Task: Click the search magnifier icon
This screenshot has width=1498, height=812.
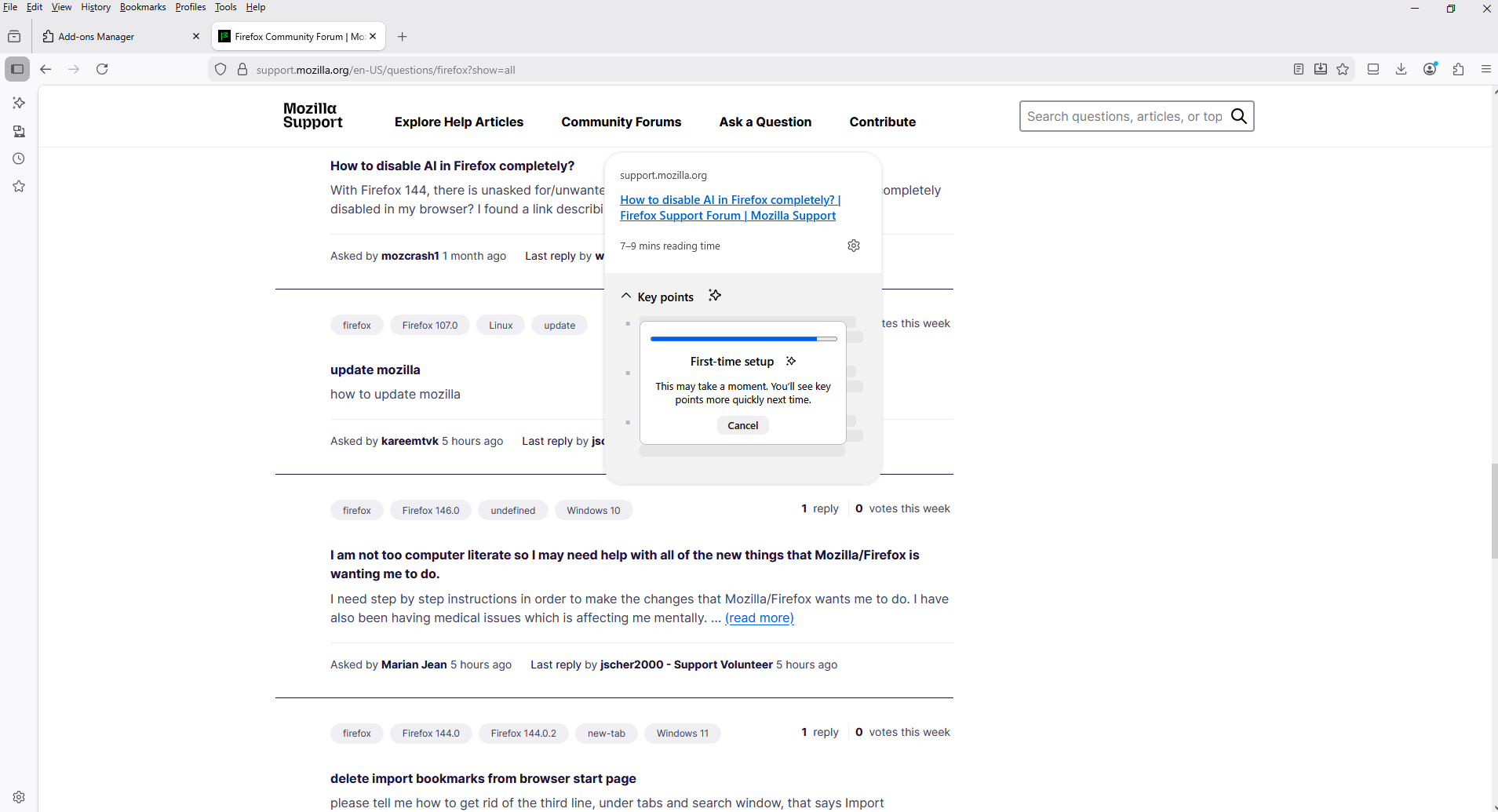Action: point(1239,116)
